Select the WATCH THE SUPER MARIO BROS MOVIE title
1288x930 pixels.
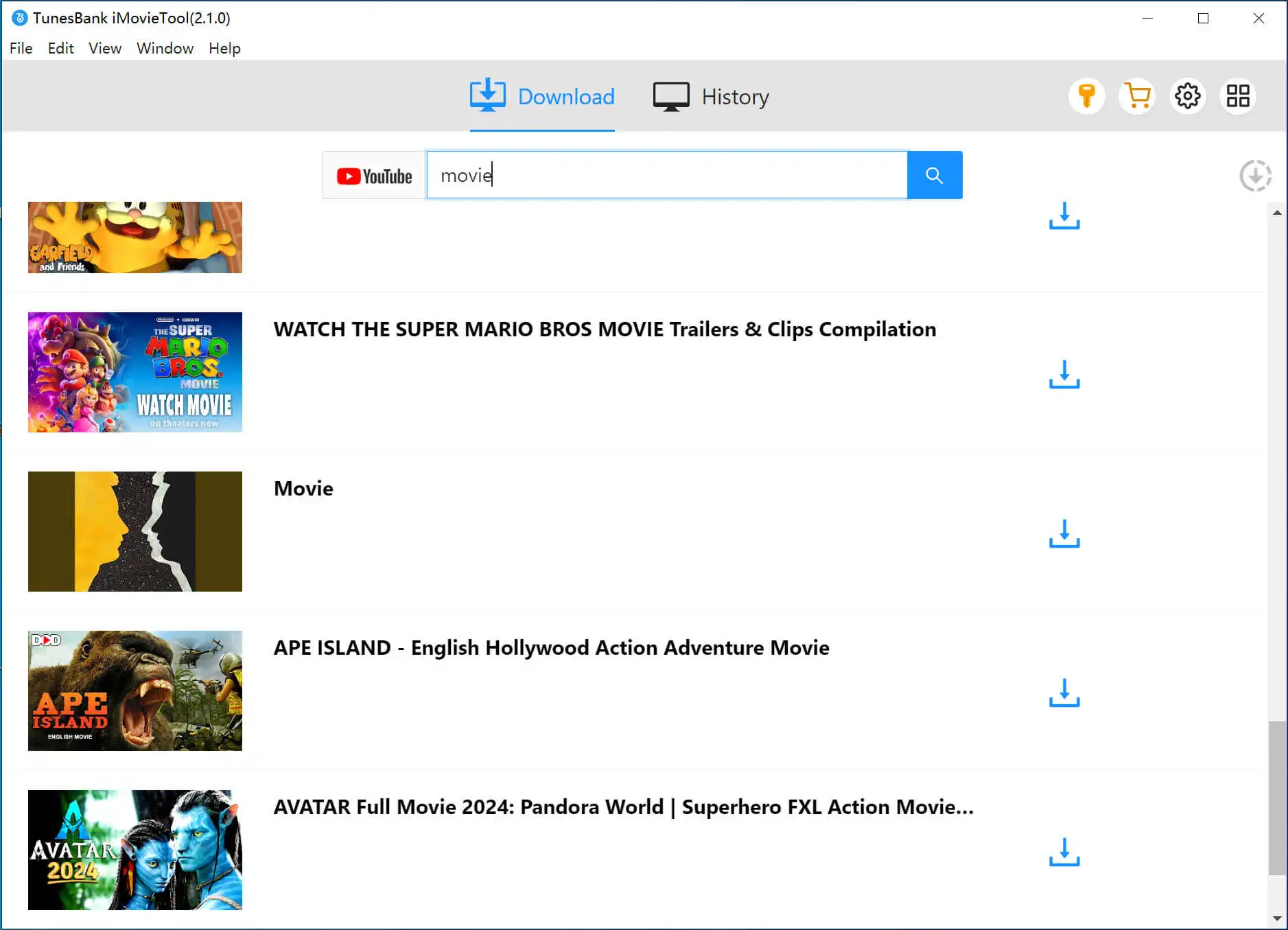[x=605, y=329]
